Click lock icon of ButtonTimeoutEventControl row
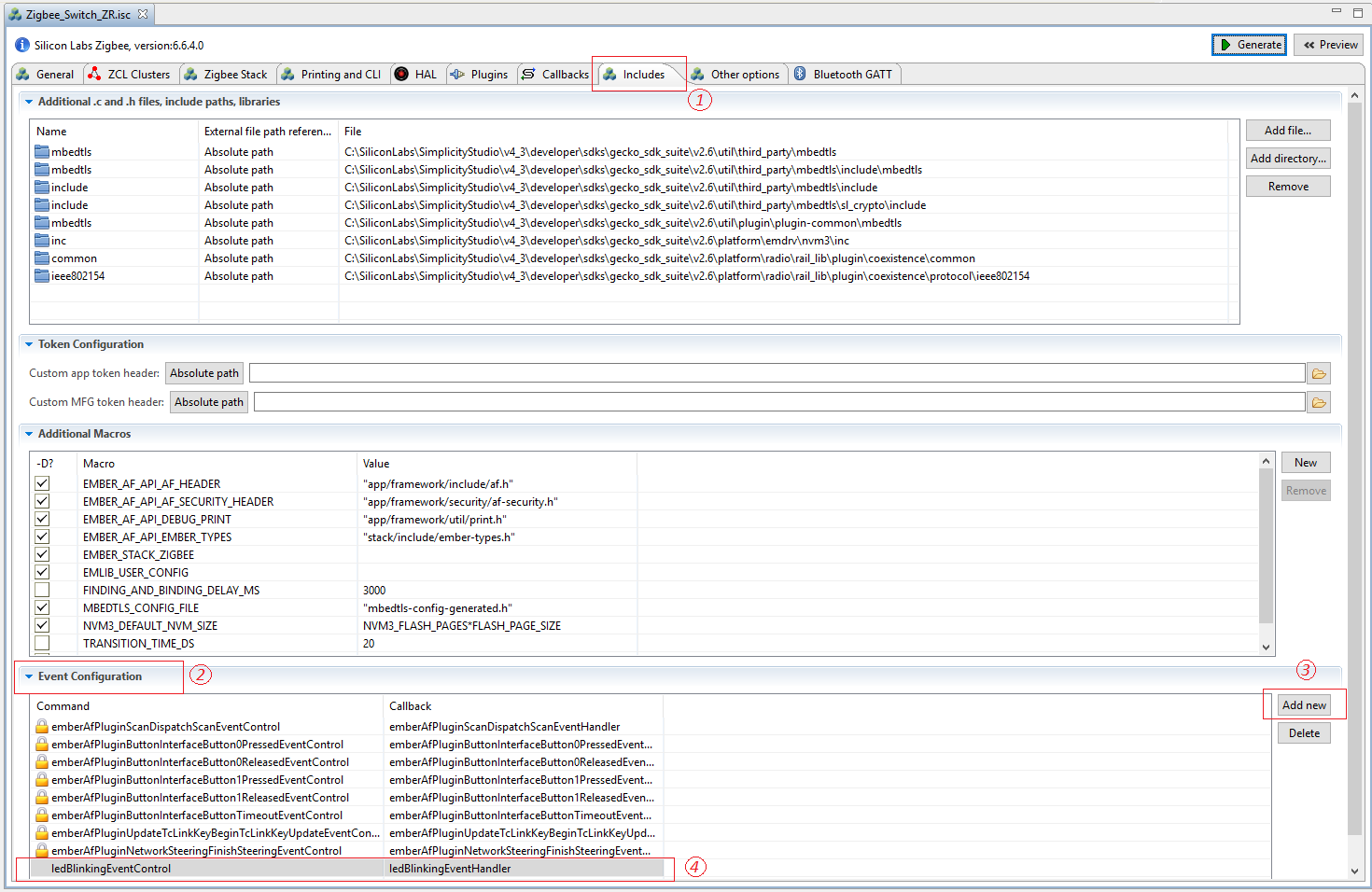This screenshot has width=1372, height=892. click(x=42, y=815)
